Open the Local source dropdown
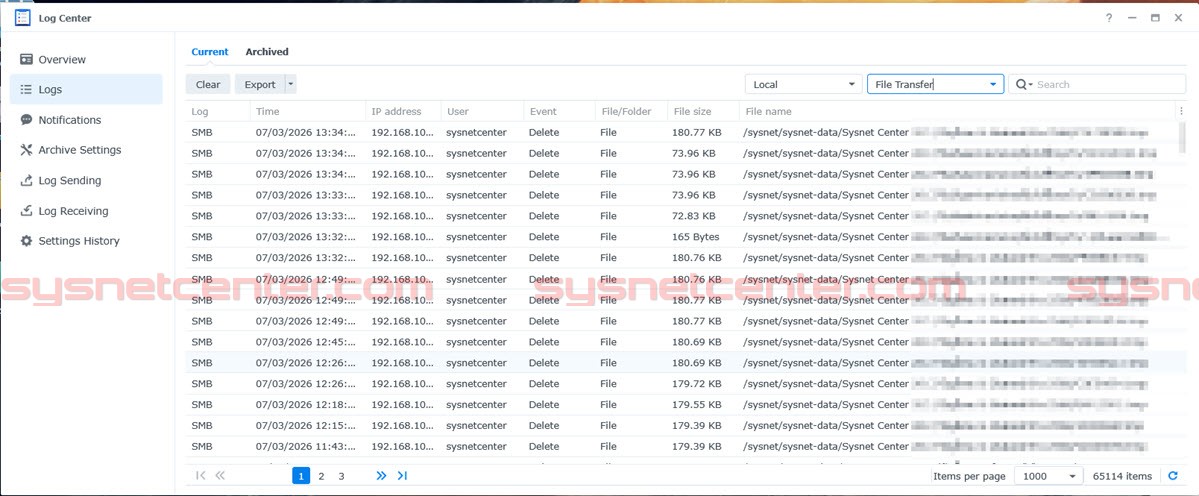 click(804, 84)
